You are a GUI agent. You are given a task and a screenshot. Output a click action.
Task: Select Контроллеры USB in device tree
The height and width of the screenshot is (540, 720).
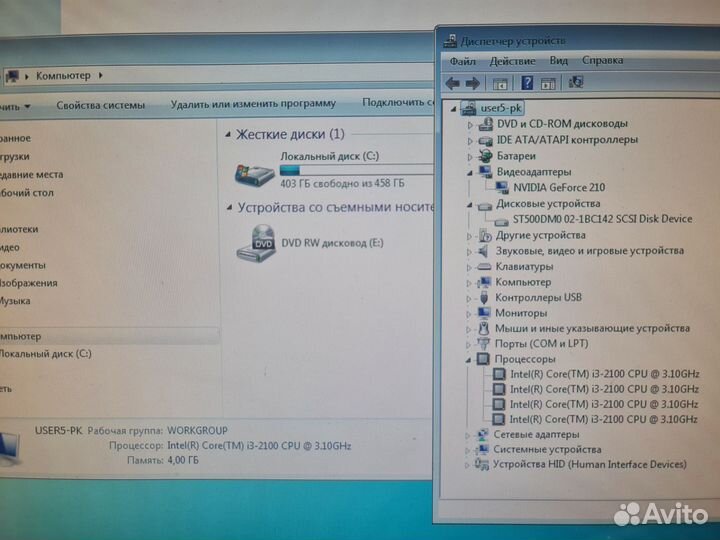point(538,298)
